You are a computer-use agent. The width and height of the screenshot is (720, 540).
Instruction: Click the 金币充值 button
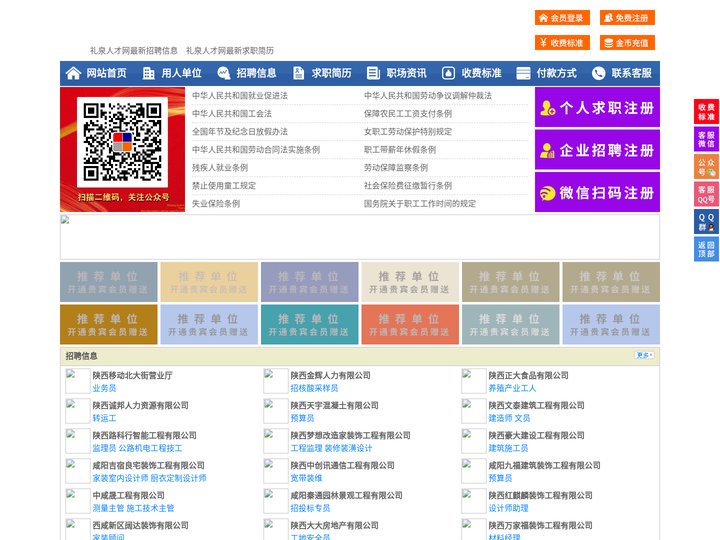(x=627, y=43)
